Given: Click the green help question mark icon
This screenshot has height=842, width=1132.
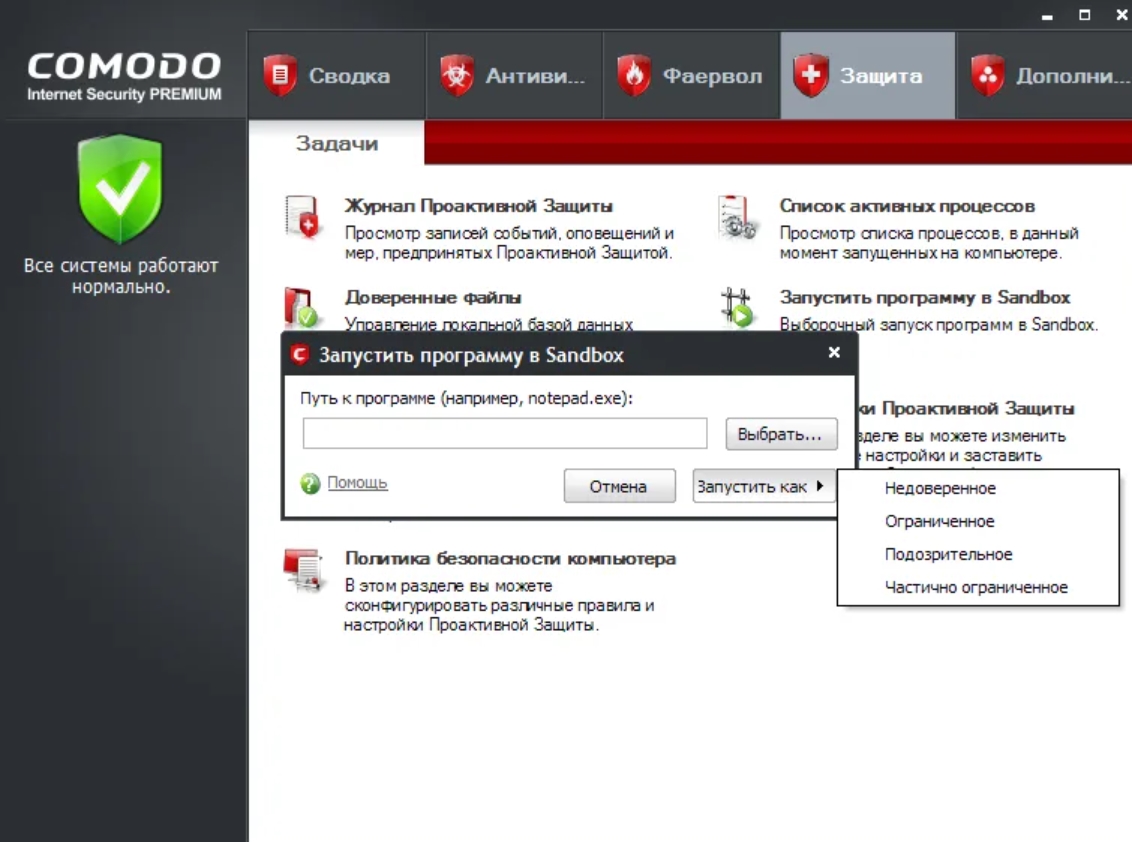Looking at the screenshot, I should (311, 484).
